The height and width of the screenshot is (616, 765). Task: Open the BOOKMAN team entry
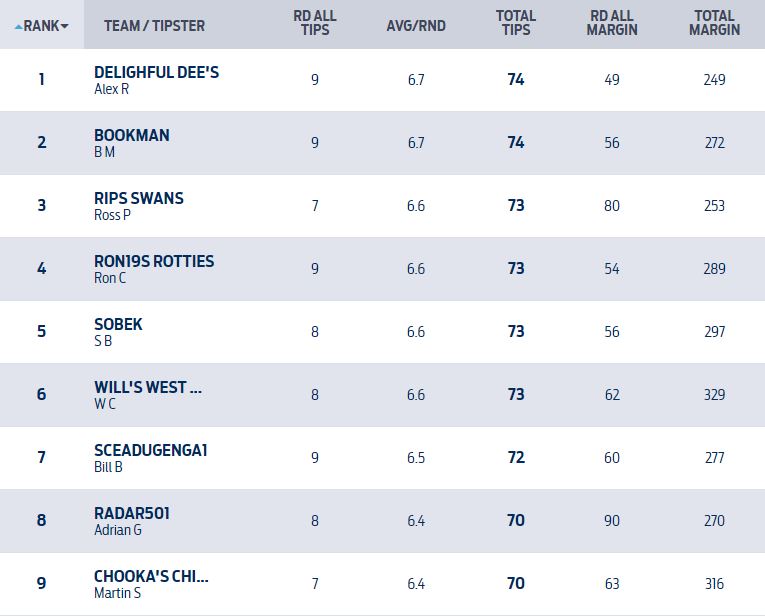pyautogui.click(x=132, y=135)
